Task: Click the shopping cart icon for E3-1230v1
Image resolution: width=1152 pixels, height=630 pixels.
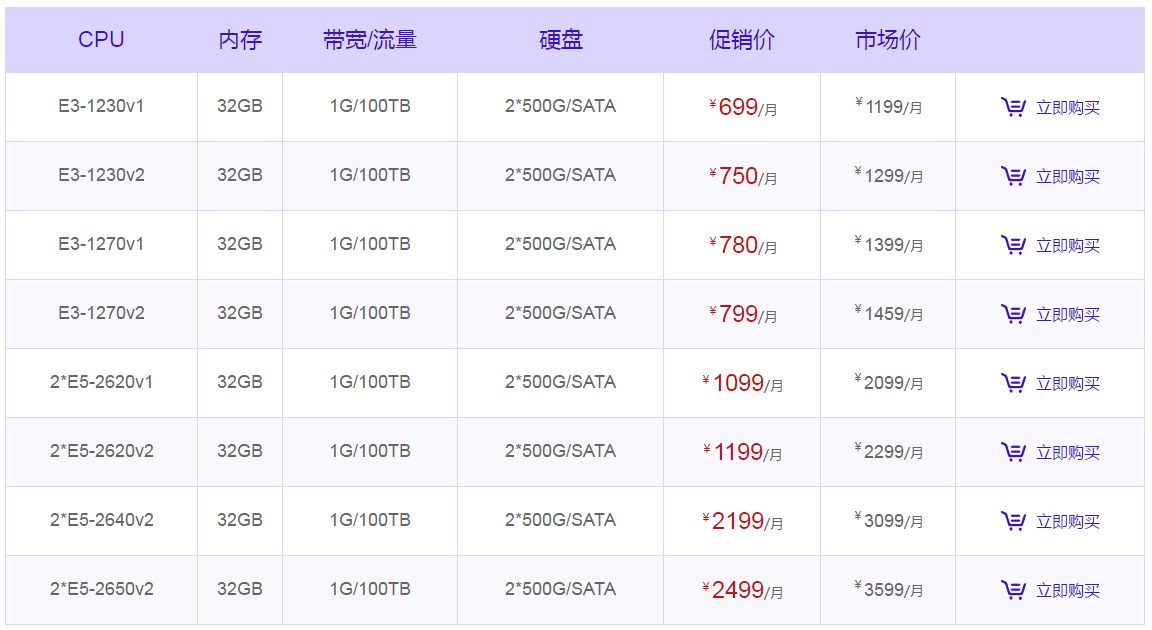Action: click(x=1014, y=106)
